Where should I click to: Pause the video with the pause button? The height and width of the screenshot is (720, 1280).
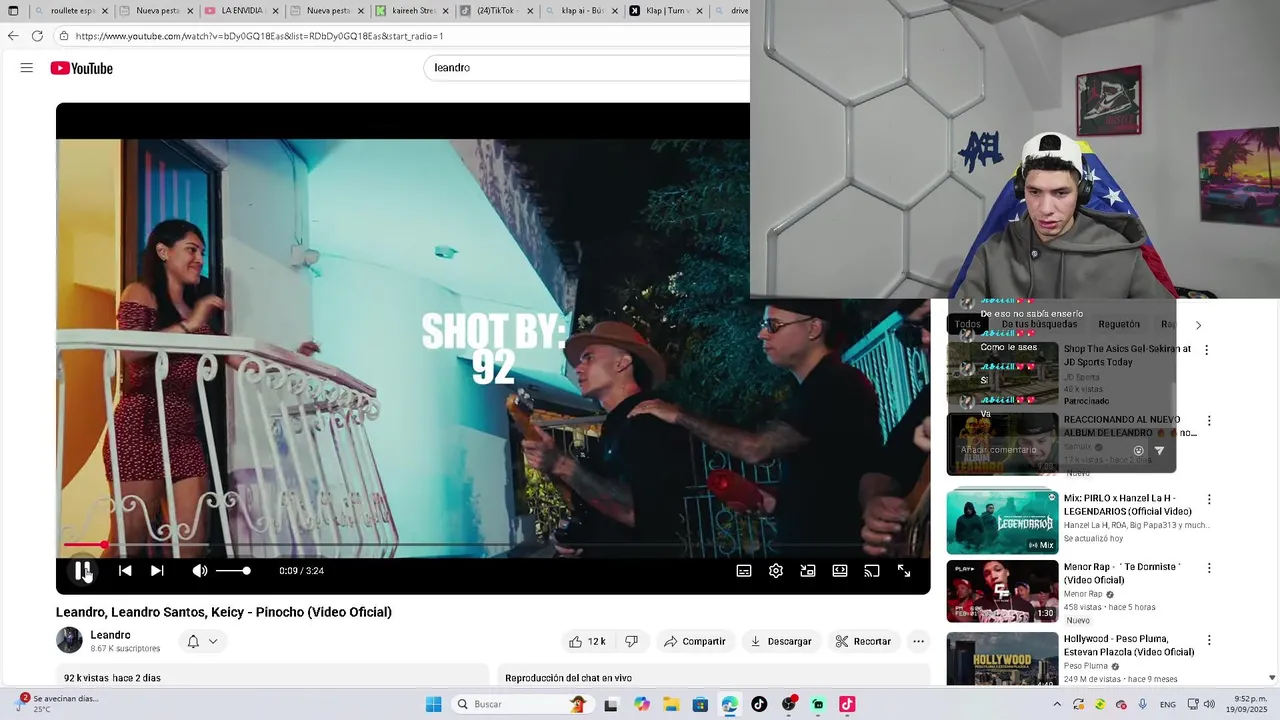82,571
